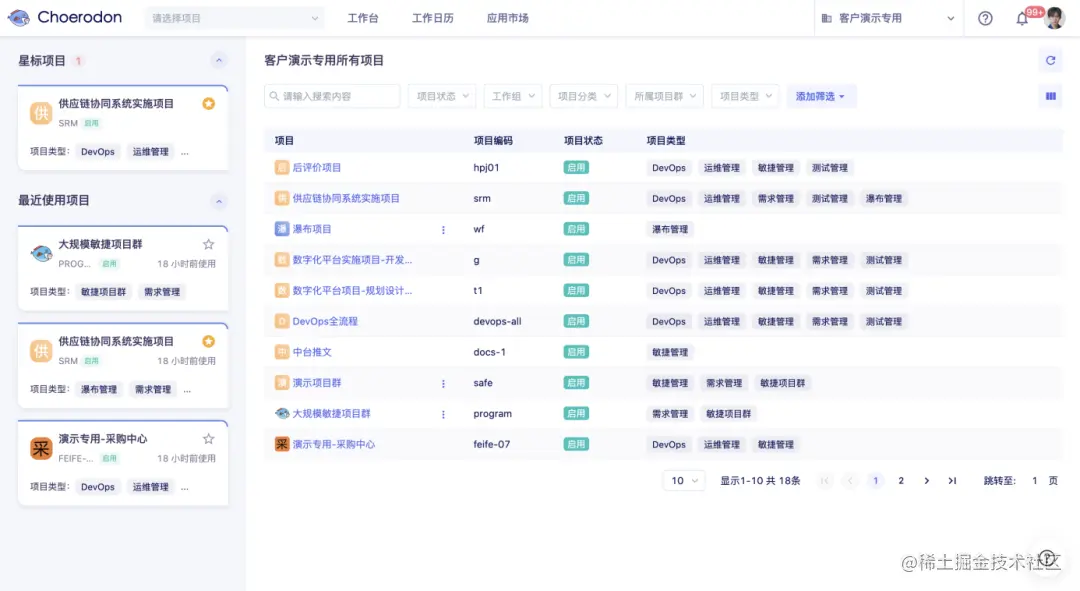Click the 中台推文 row avatar icon

pos(282,352)
